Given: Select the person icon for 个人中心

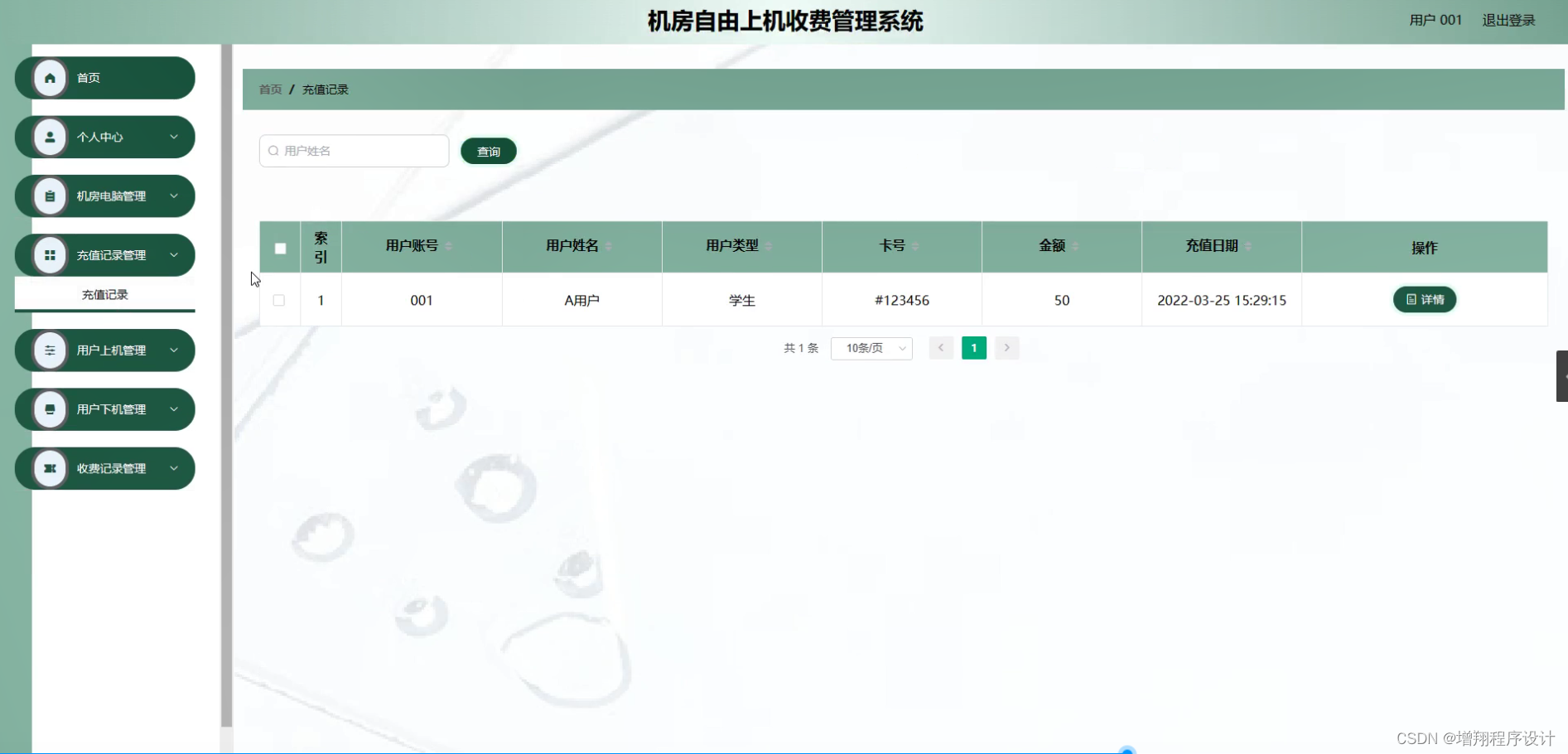Looking at the screenshot, I should (50, 137).
